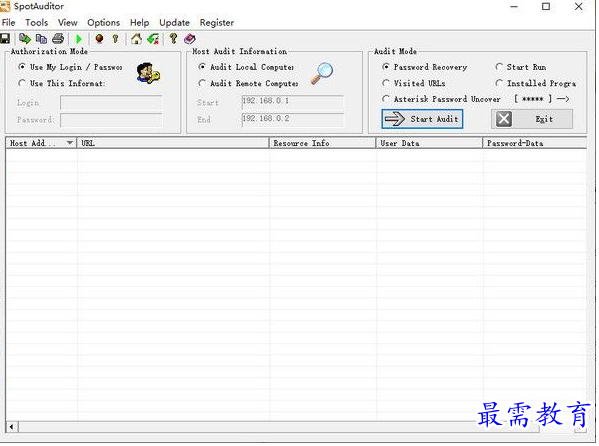Open the Update menu
This screenshot has height=446, width=599.
tap(174, 23)
